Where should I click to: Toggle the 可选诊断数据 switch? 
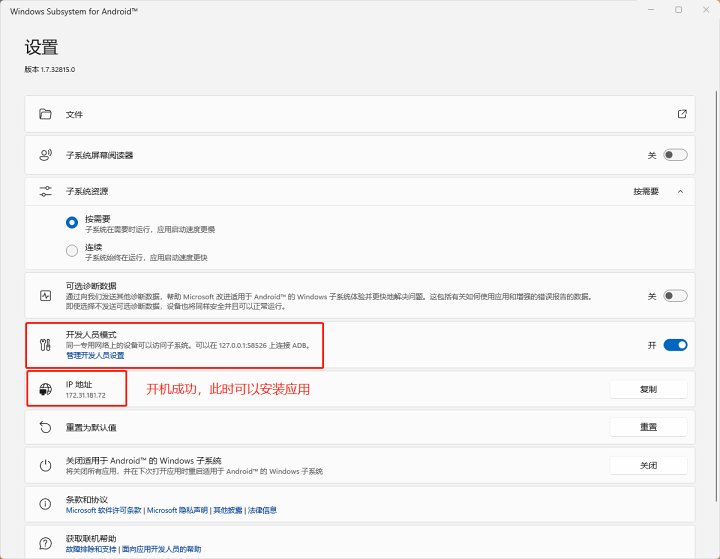pos(675,296)
